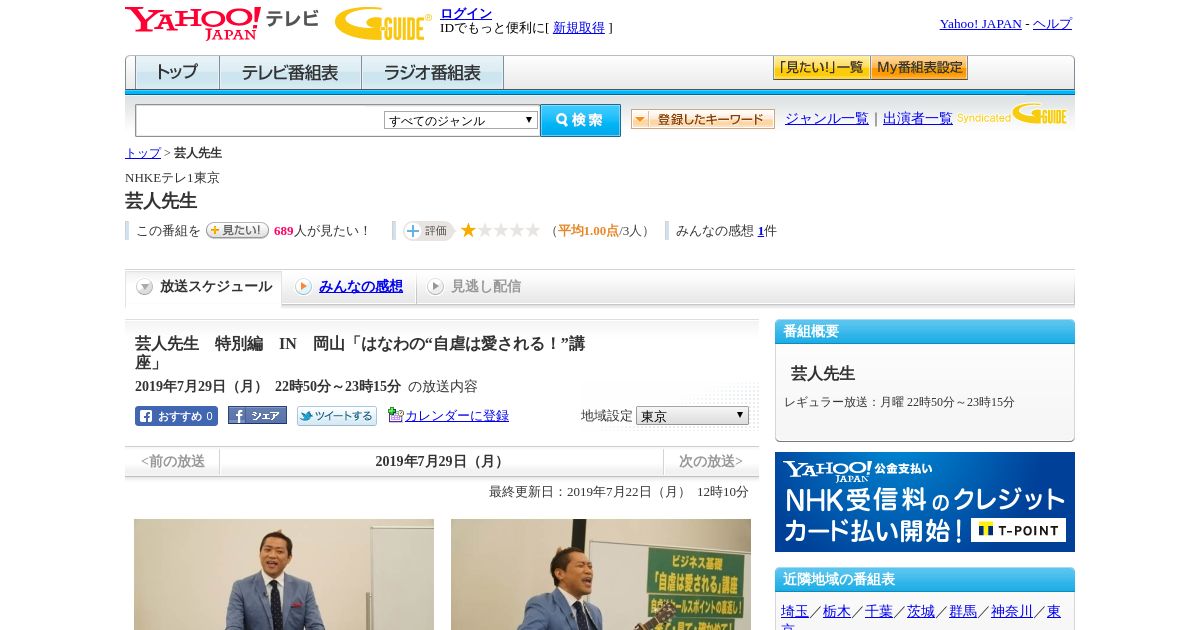The image size is (1200, 630).
Task: Click the ツイートする button
Action: [x=337, y=416]
